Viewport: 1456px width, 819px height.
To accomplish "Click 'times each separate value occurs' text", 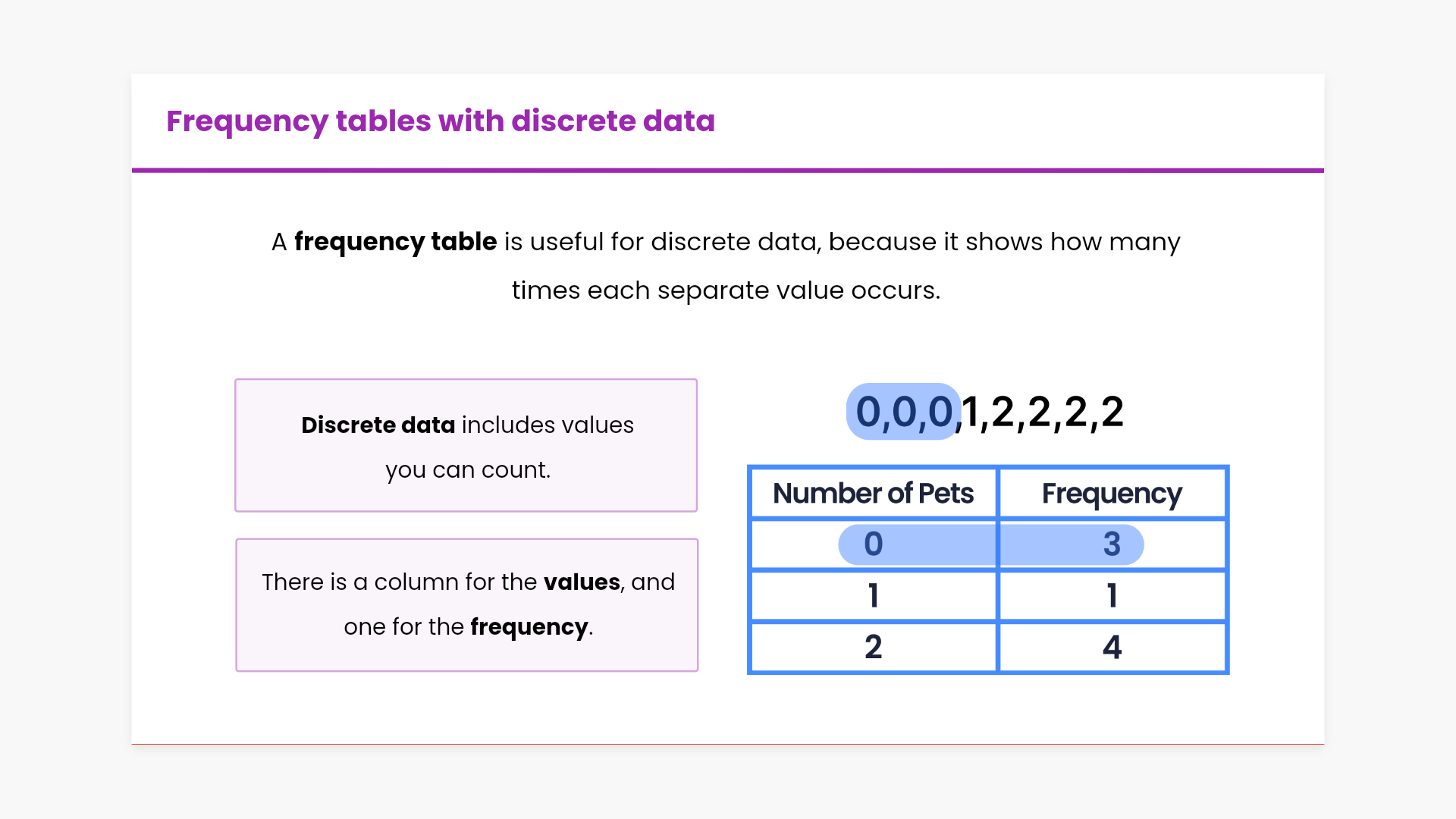I will (726, 290).
